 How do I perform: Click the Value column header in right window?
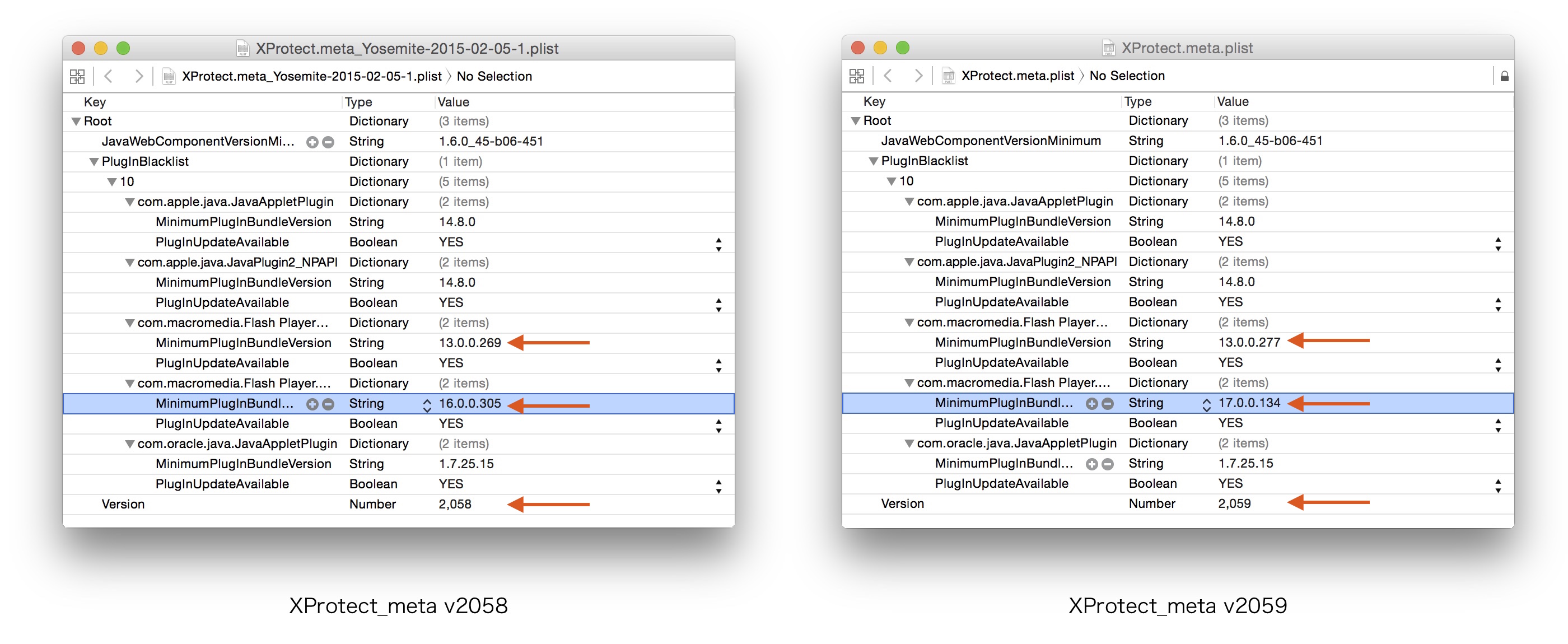(x=1233, y=101)
